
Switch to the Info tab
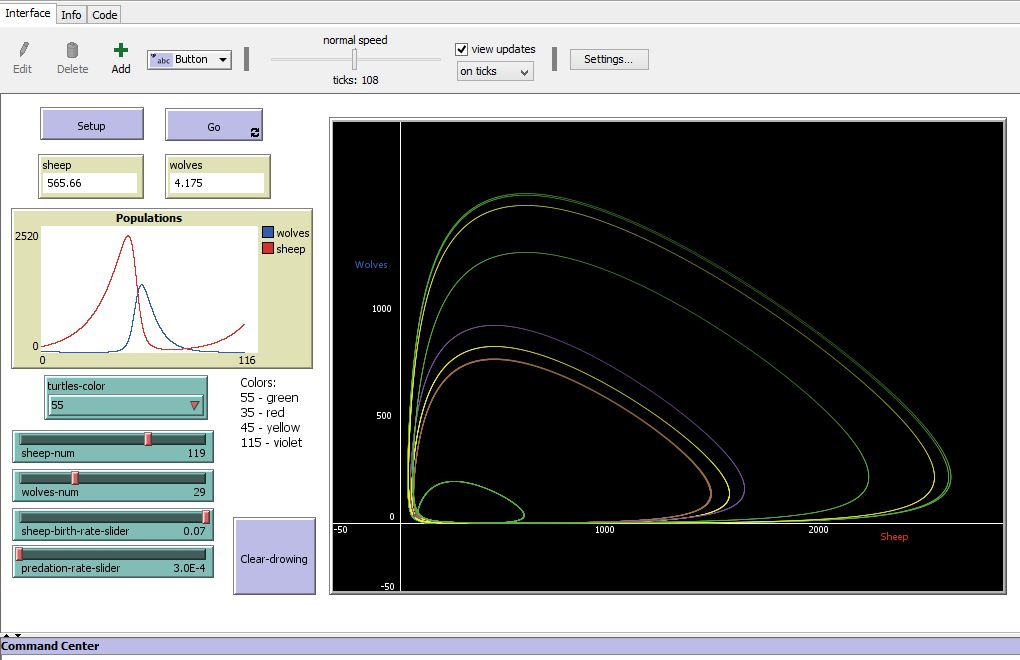(x=71, y=14)
